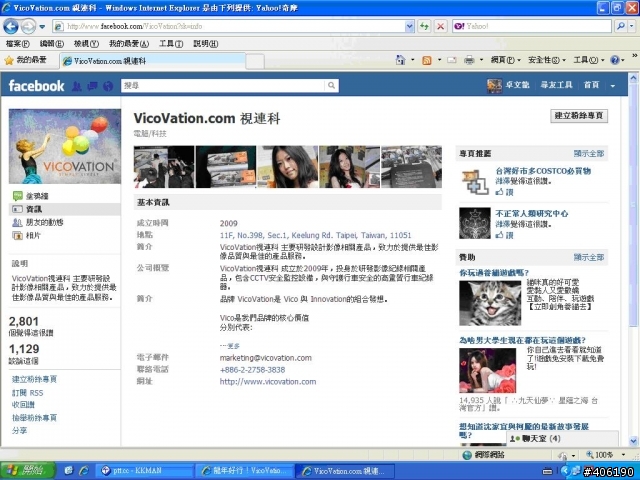Click the Keelung Rd. Taipei address link
Viewport: 640px width, 480px height.
(315, 236)
